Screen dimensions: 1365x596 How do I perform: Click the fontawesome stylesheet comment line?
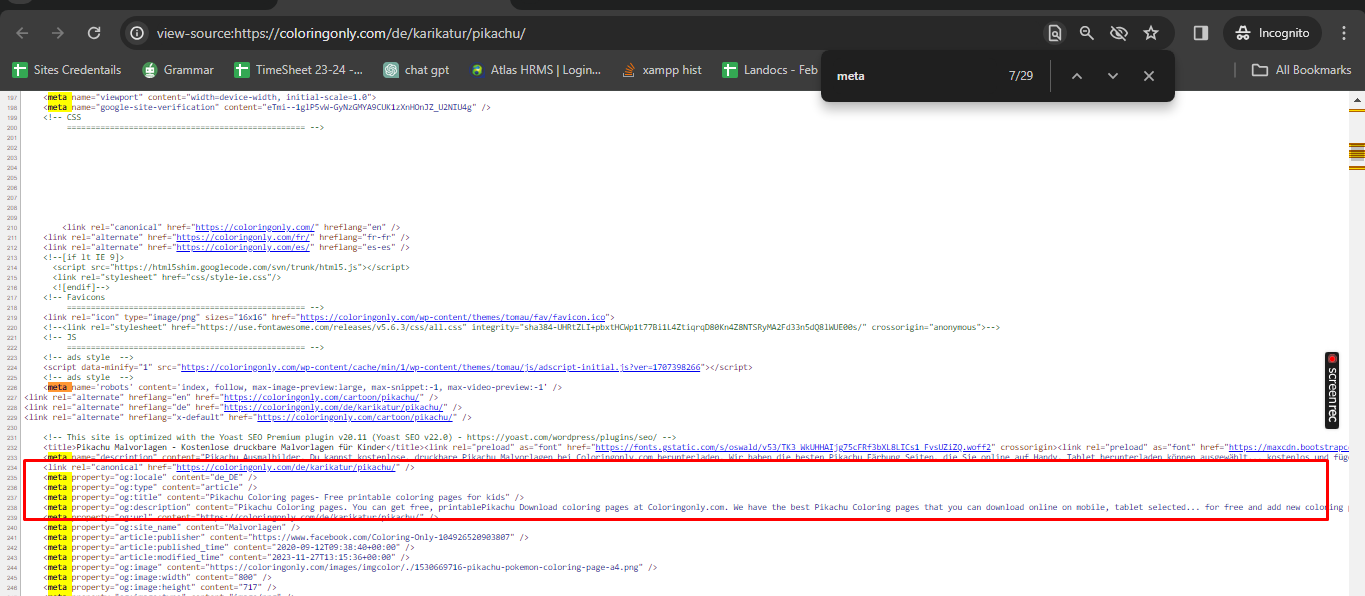click(521, 327)
